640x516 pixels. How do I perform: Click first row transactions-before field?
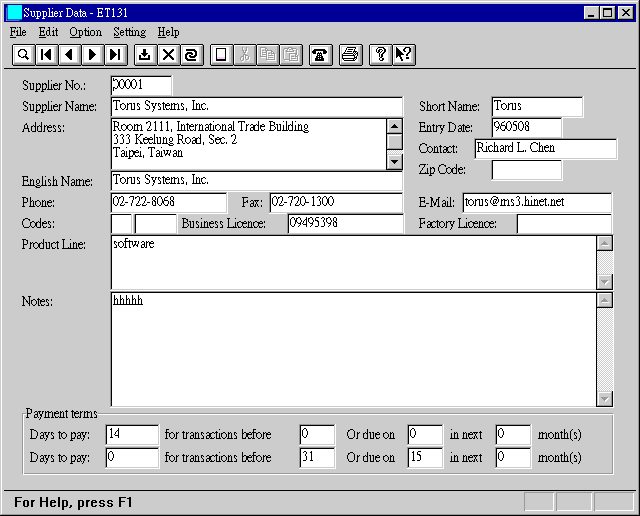tap(317, 434)
